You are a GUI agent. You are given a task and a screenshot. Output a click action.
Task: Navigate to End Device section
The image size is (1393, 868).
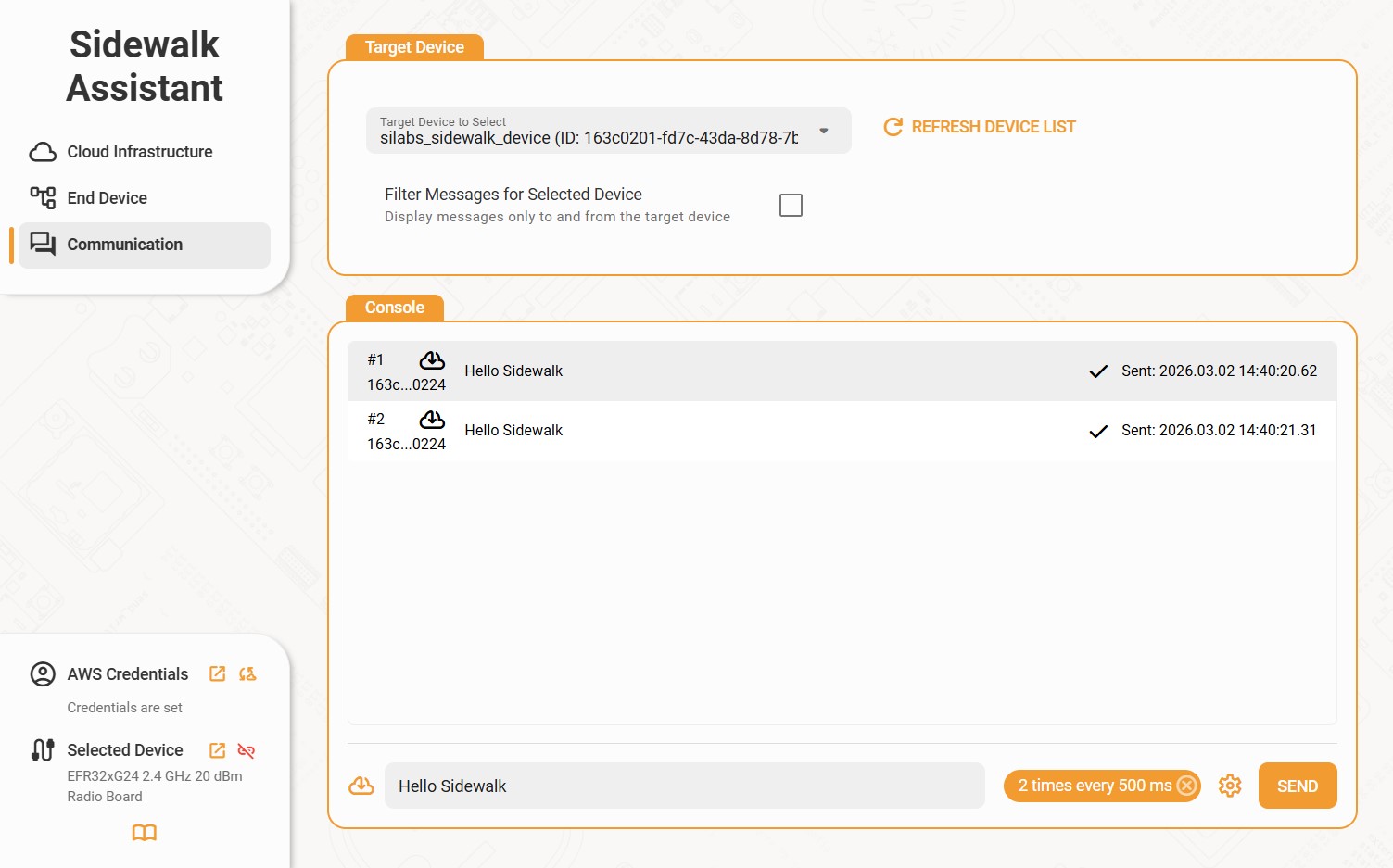click(x=107, y=198)
